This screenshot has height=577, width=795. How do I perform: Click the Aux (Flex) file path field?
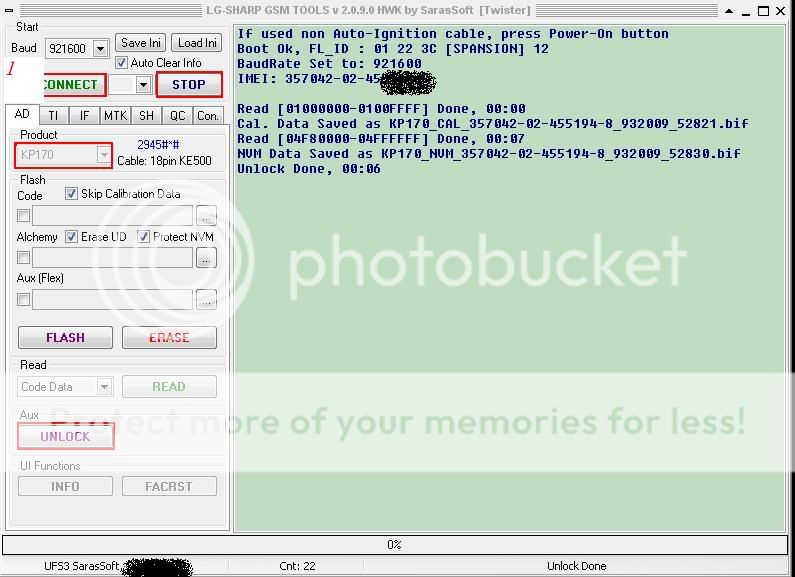[113, 300]
